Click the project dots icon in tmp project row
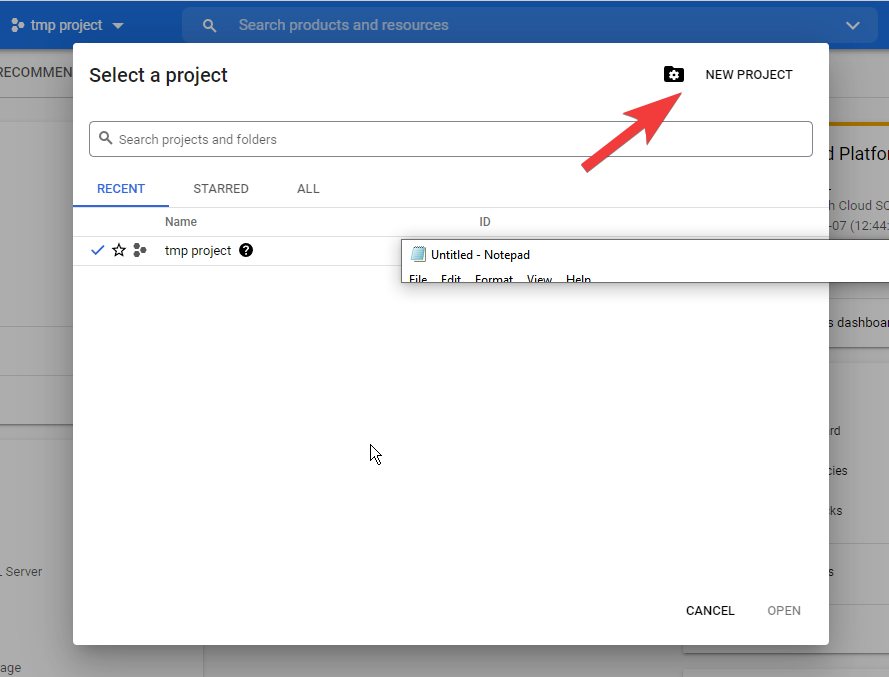This screenshot has height=677, width=889. (140, 251)
